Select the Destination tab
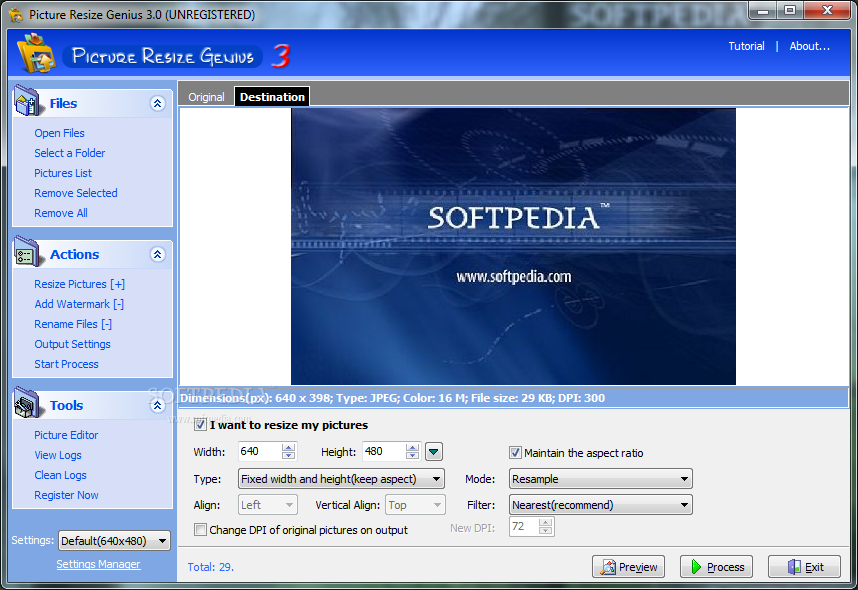The image size is (858, 590). 272,97
